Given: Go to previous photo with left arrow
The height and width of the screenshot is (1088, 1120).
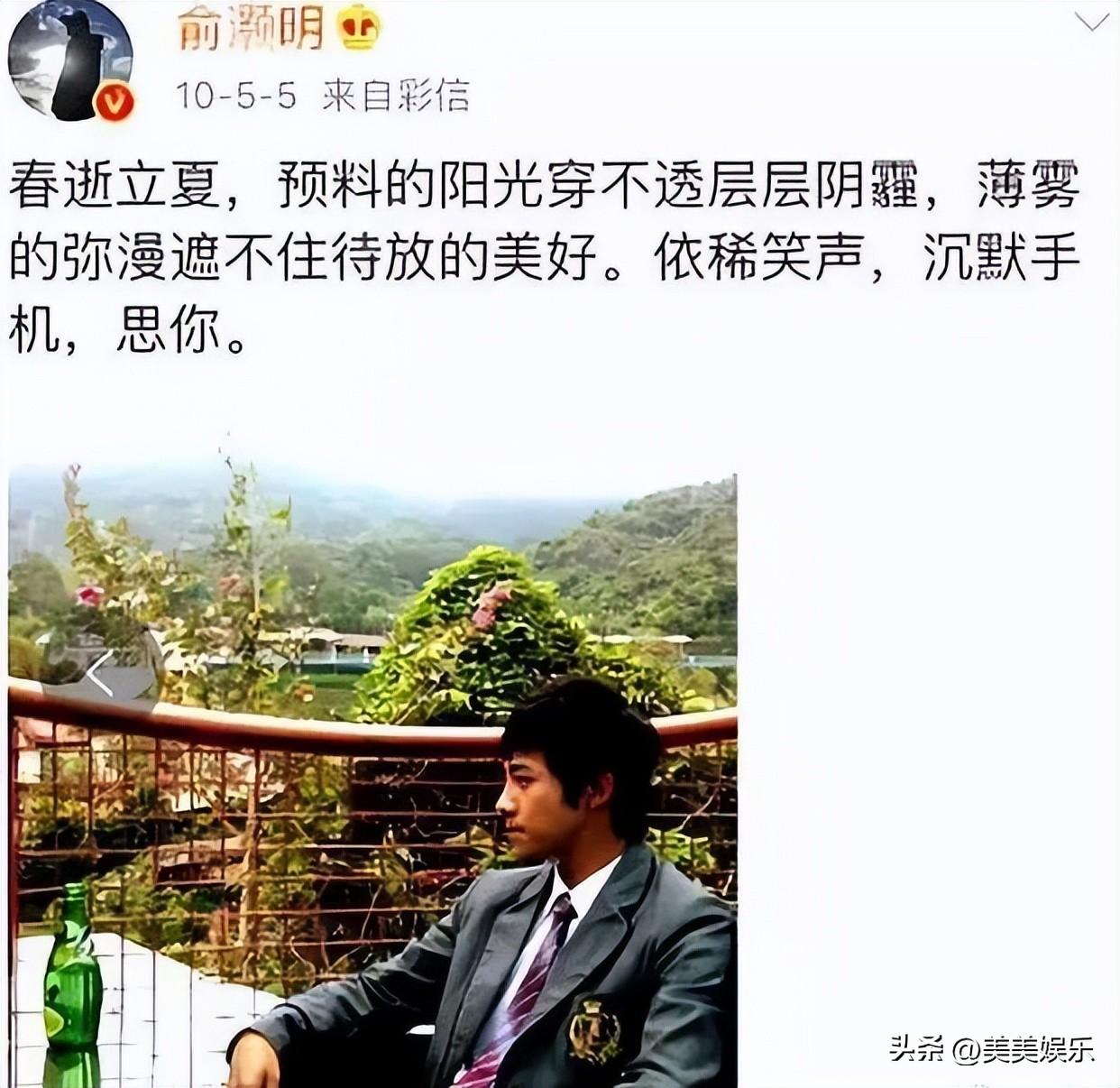Looking at the screenshot, I should click(100, 674).
